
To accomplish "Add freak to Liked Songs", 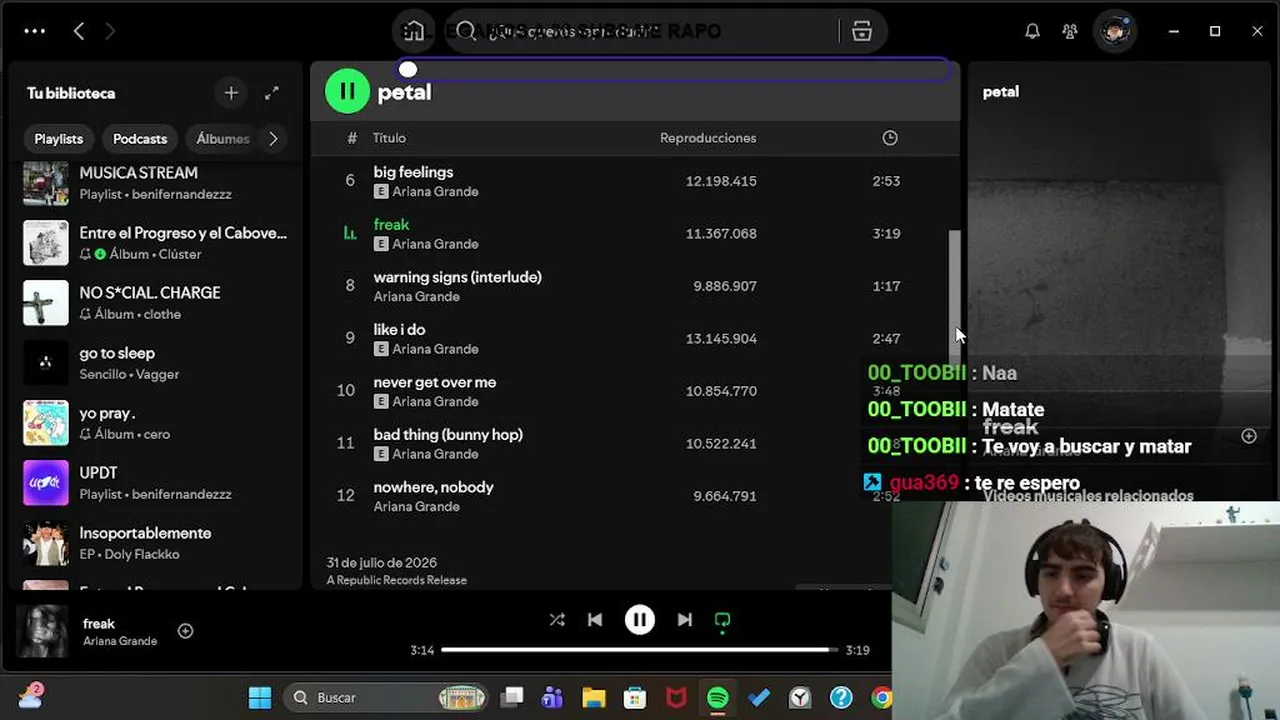I will tap(185, 631).
